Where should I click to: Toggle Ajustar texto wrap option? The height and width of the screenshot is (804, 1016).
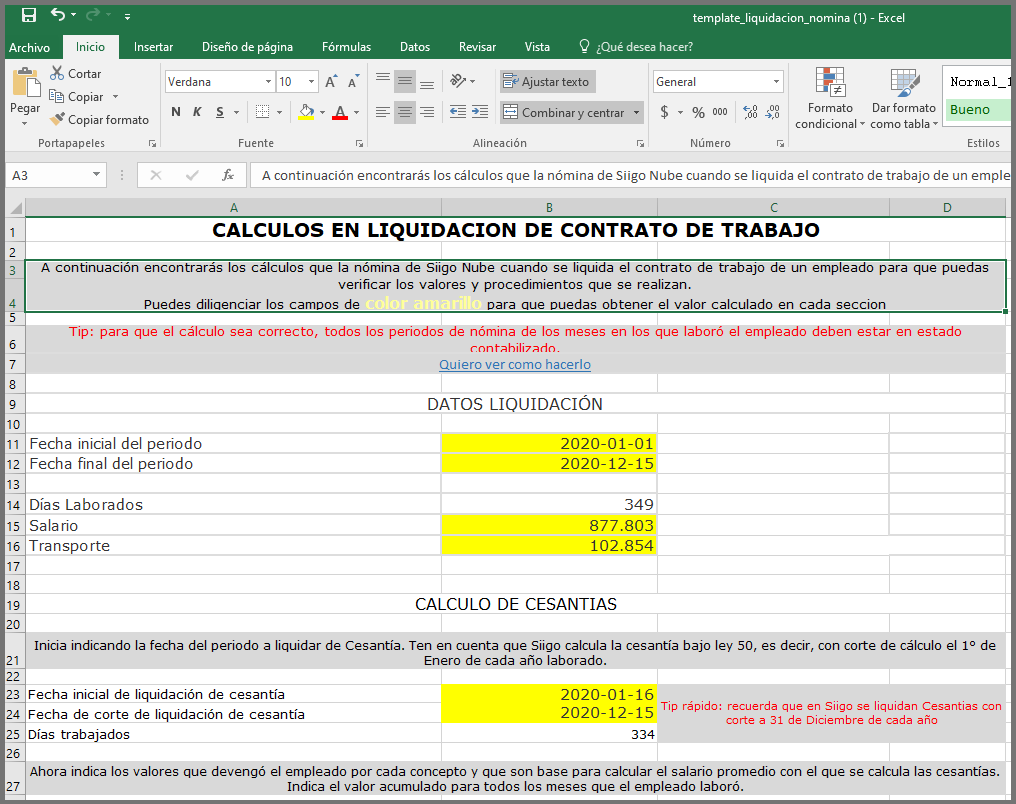(546, 82)
